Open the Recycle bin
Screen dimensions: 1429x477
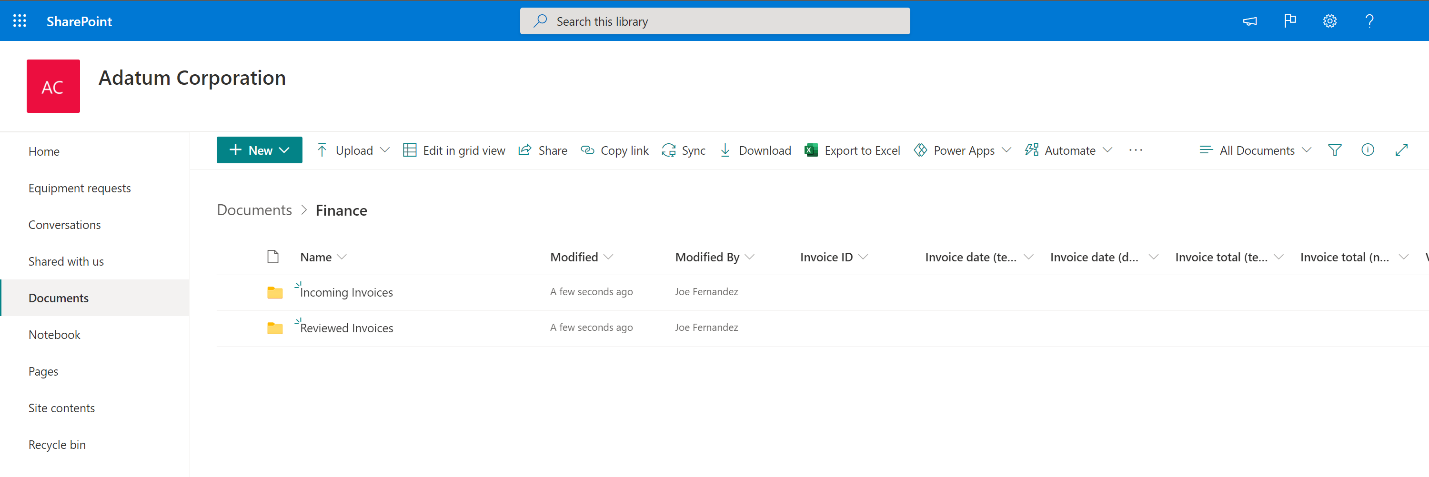pyautogui.click(x=57, y=445)
